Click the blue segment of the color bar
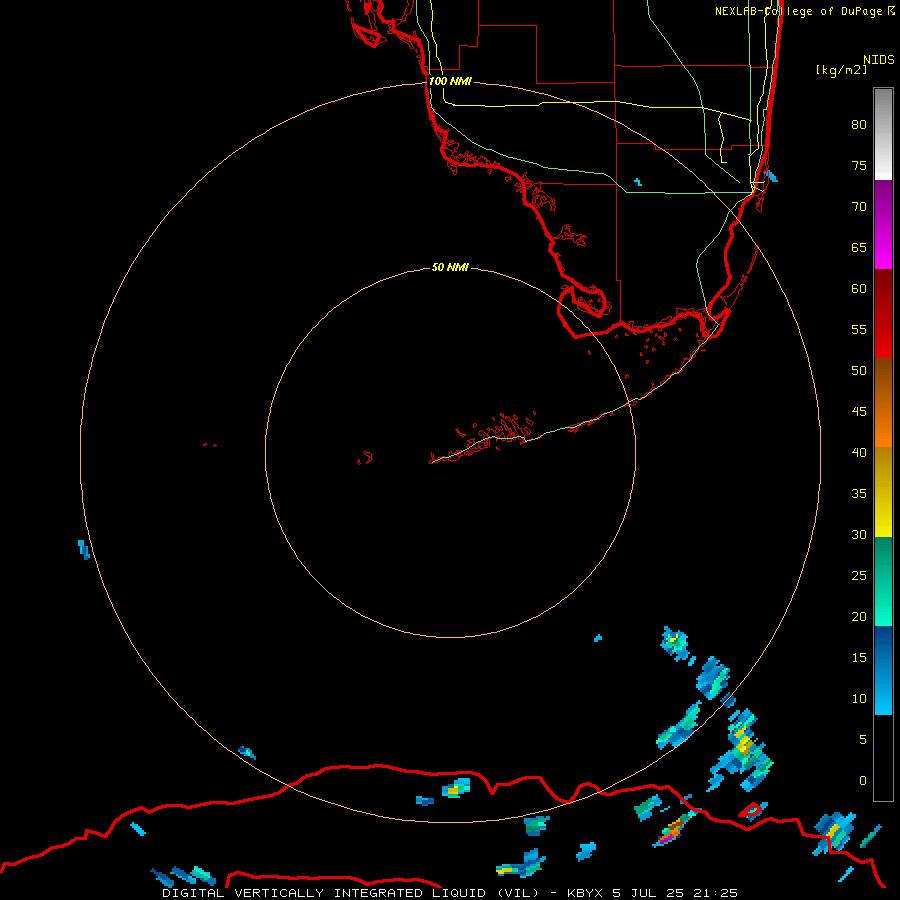 tap(883, 670)
